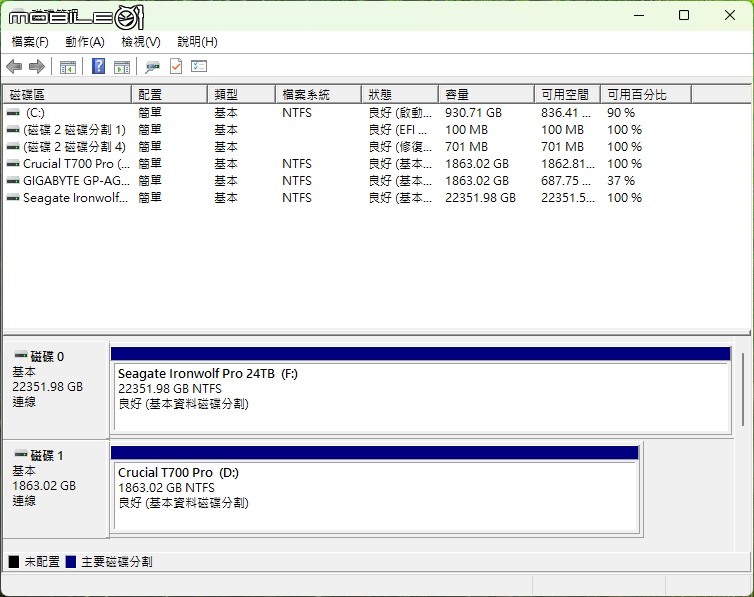Screen dimensions: 754x597
Task: Click the drive icon beside Crucial T700 Pro row
Action: pyautogui.click(x=13, y=164)
